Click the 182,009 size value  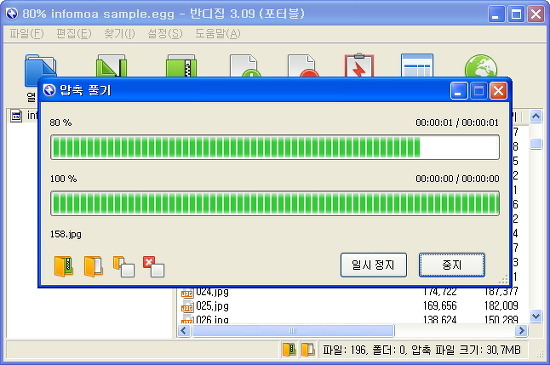coord(501,306)
